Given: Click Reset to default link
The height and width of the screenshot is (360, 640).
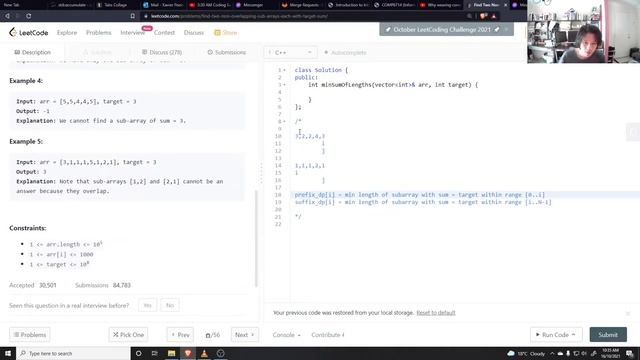Looking at the screenshot, I should coord(436,313).
